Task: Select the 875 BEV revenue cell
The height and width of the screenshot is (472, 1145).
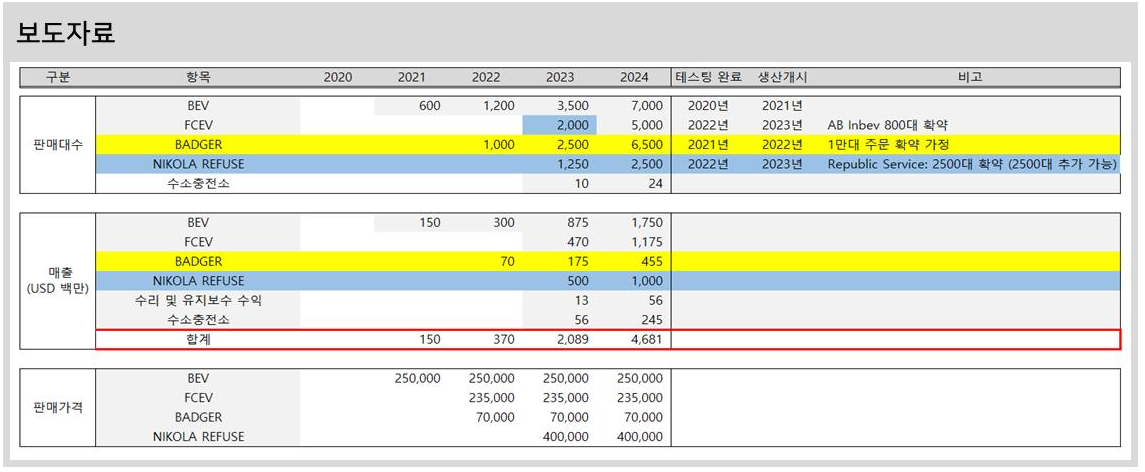Action: click(577, 222)
